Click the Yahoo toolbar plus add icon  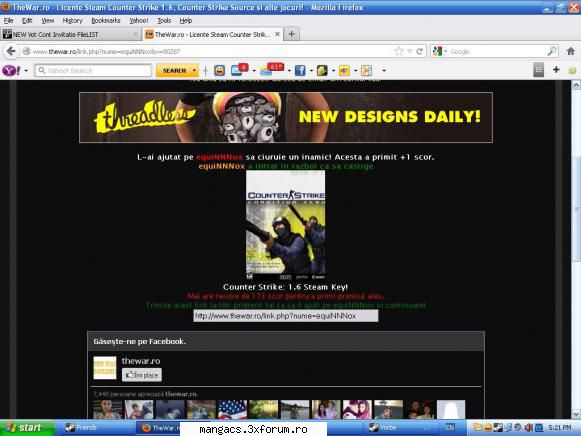(x=556, y=70)
